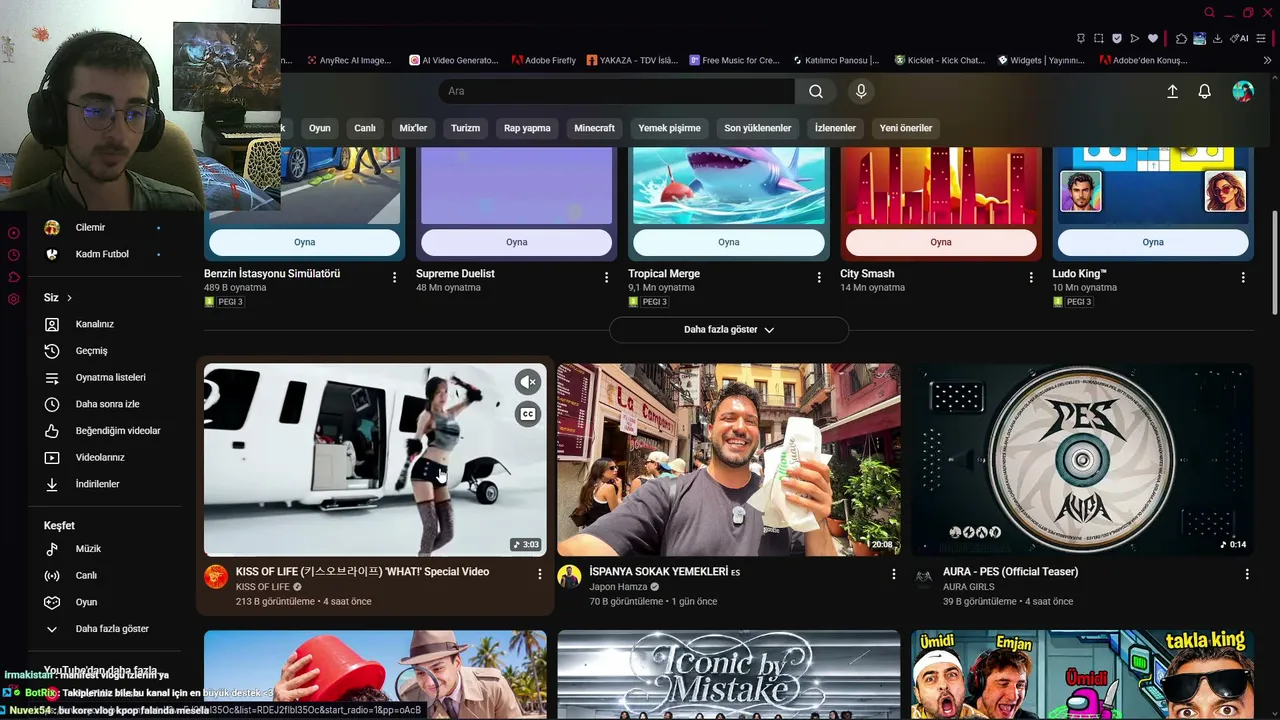Screen dimensions: 1280x720
Task: Start voice search with the microphone icon
Action: point(861,91)
